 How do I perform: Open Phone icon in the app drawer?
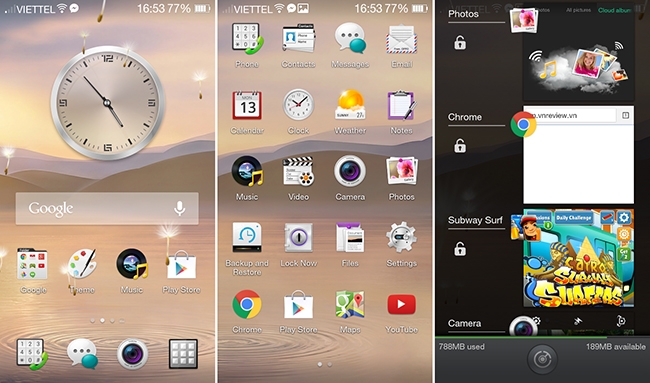coord(247,39)
